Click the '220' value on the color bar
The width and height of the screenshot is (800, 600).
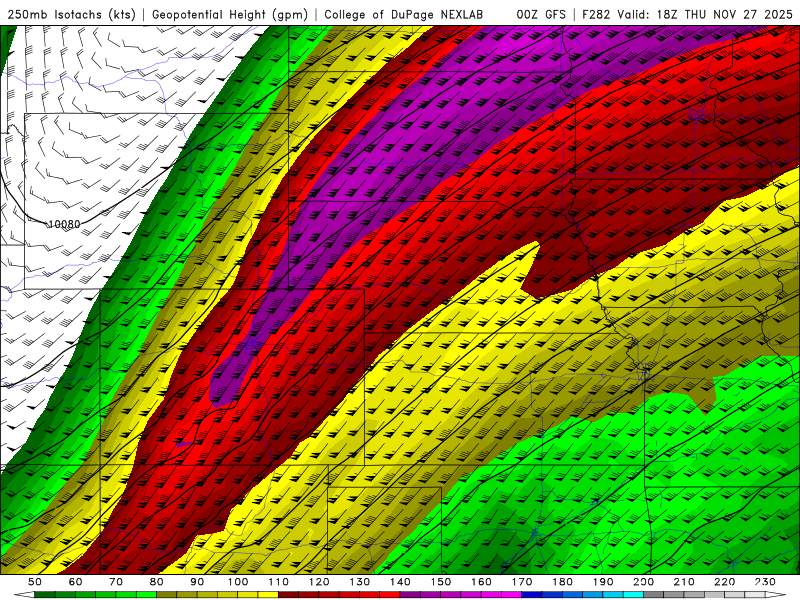724,582
